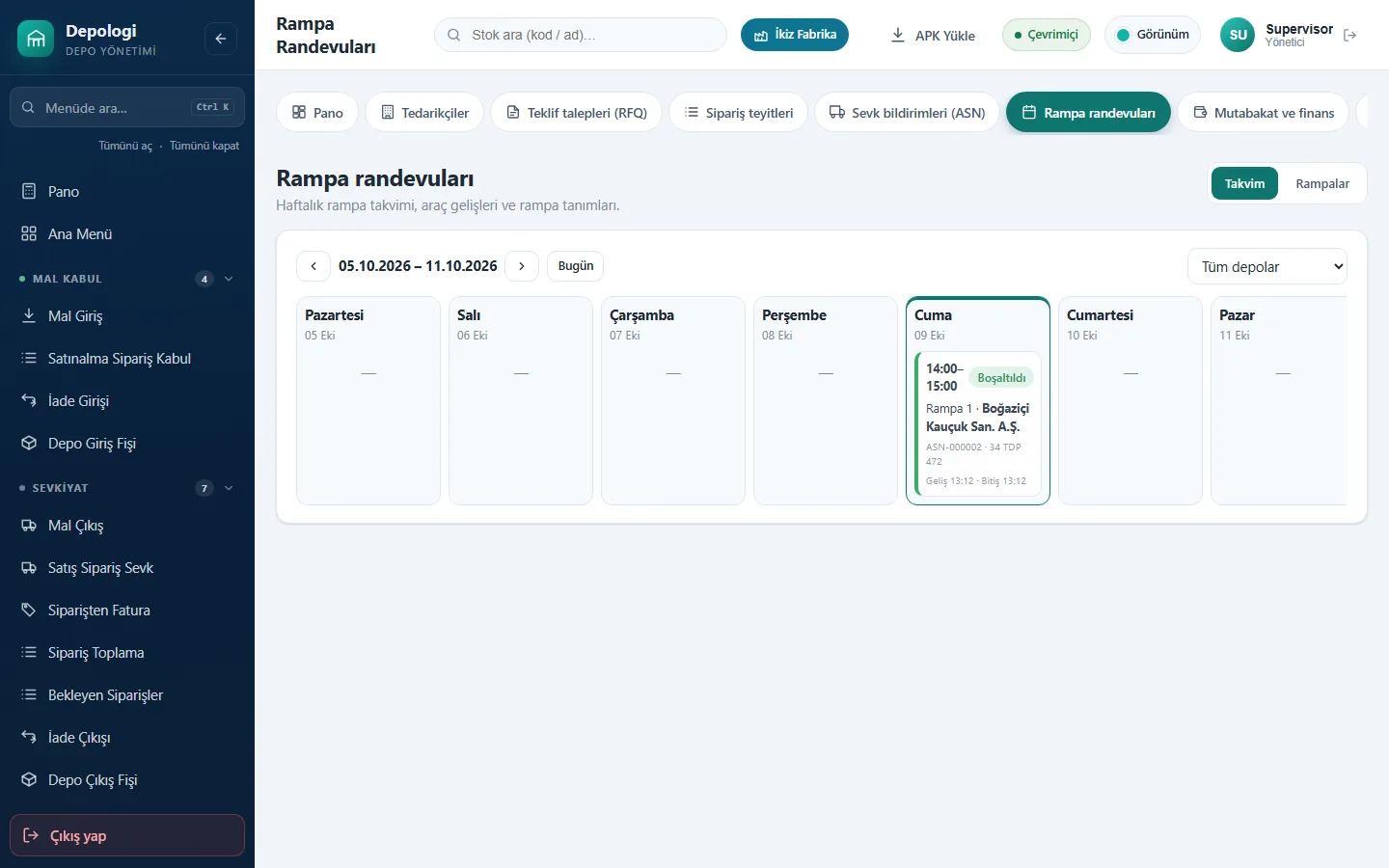Viewport: 1389px width, 868px height.
Task: Open Pano in the sidebar
Action: point(127,192)
